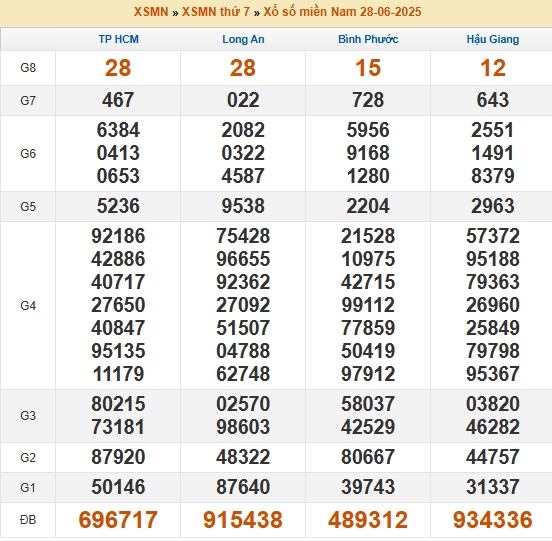This screenshot has width=552, height=541.
Task: Click G5 number 5236
Action: pyautogui.click(x=118, y=206)
